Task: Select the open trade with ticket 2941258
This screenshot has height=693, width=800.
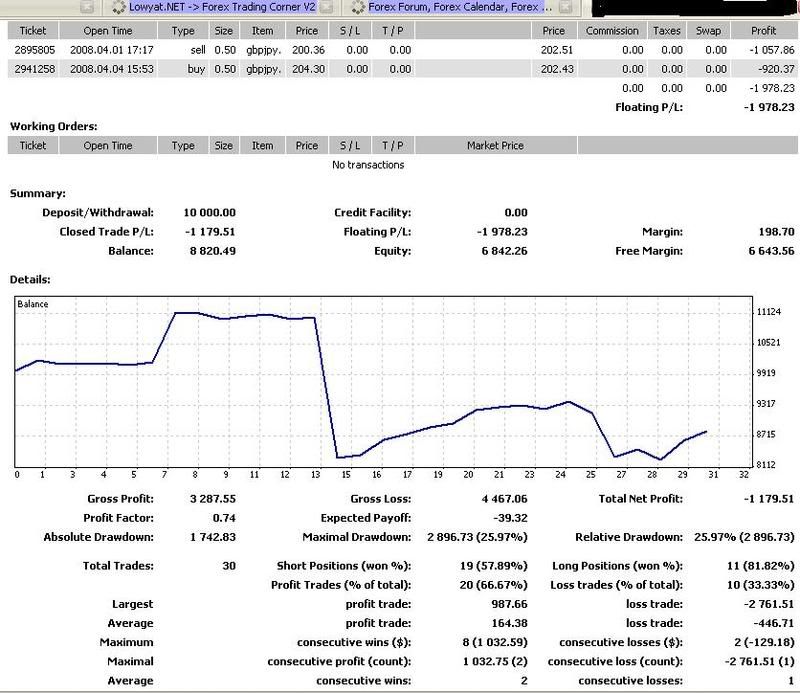Action: click(x=33, y=68)
